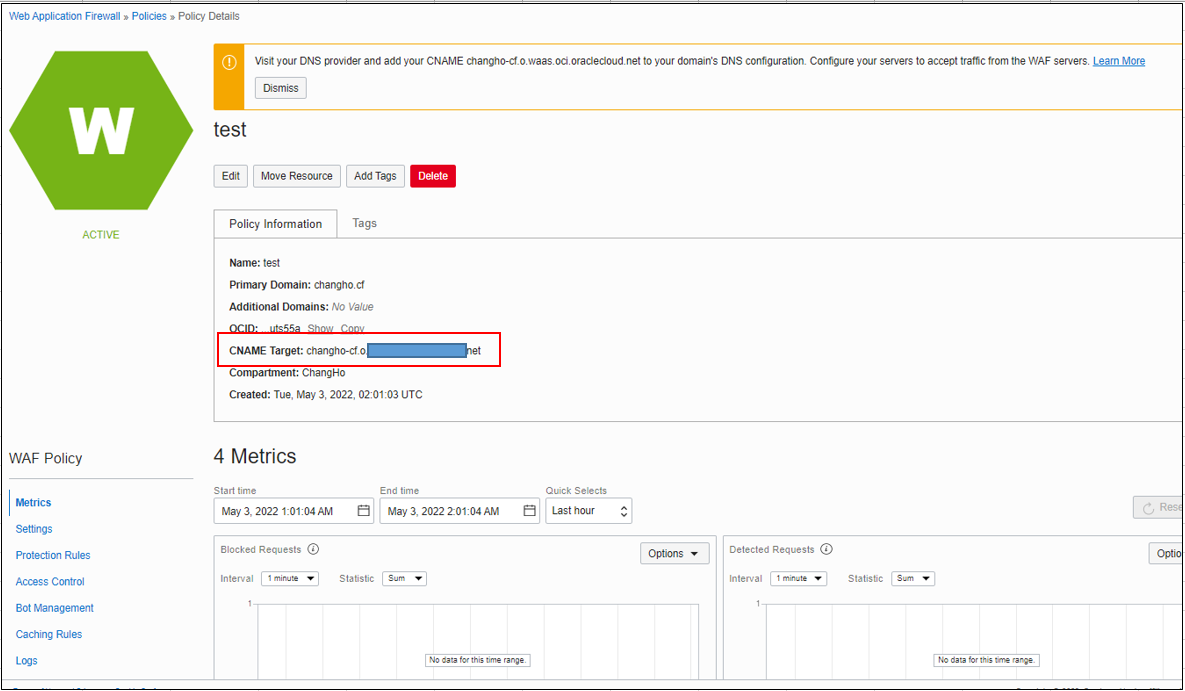Show the full OCID value

click(320, 329)
